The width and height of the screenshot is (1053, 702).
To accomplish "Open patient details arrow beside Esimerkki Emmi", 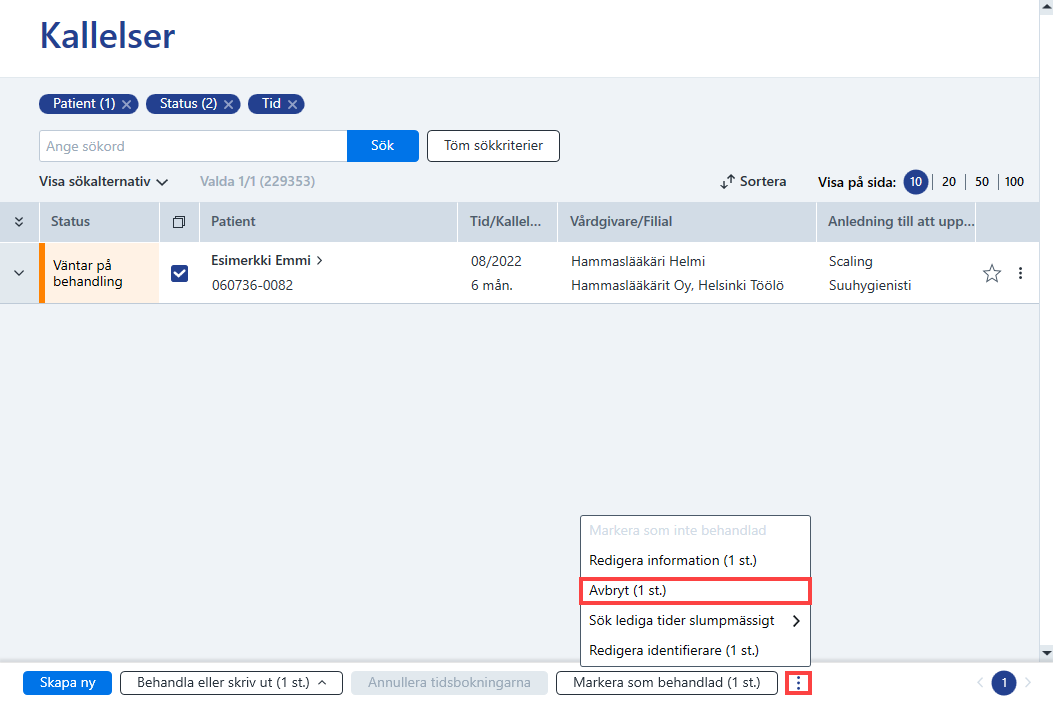I will coord(320,261).
